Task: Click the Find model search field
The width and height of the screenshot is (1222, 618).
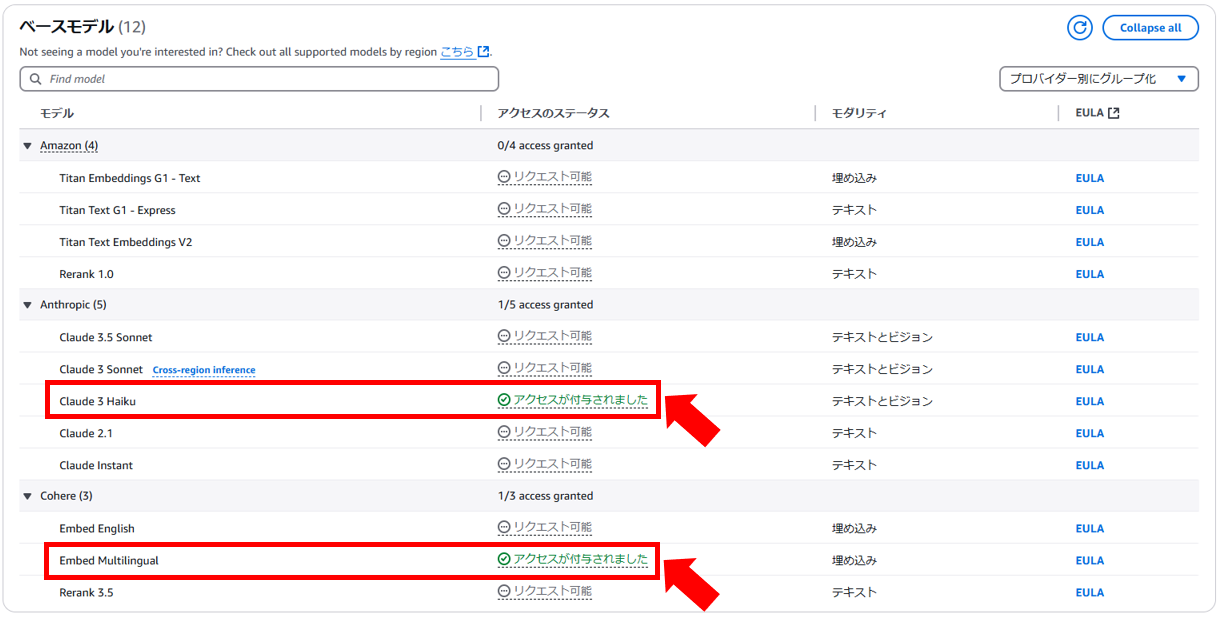Action: click(259, 79)
